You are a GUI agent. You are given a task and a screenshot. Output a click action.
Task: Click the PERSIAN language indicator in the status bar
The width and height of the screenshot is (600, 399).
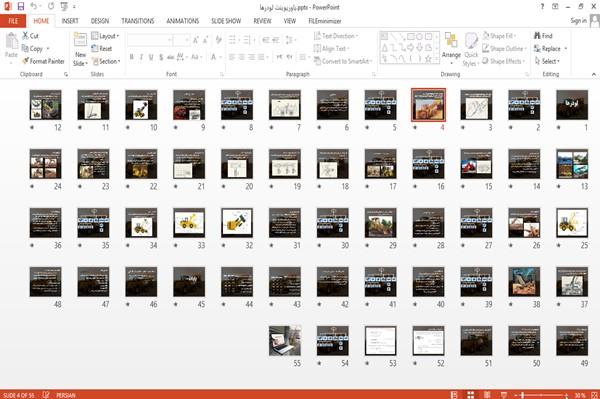66,395
